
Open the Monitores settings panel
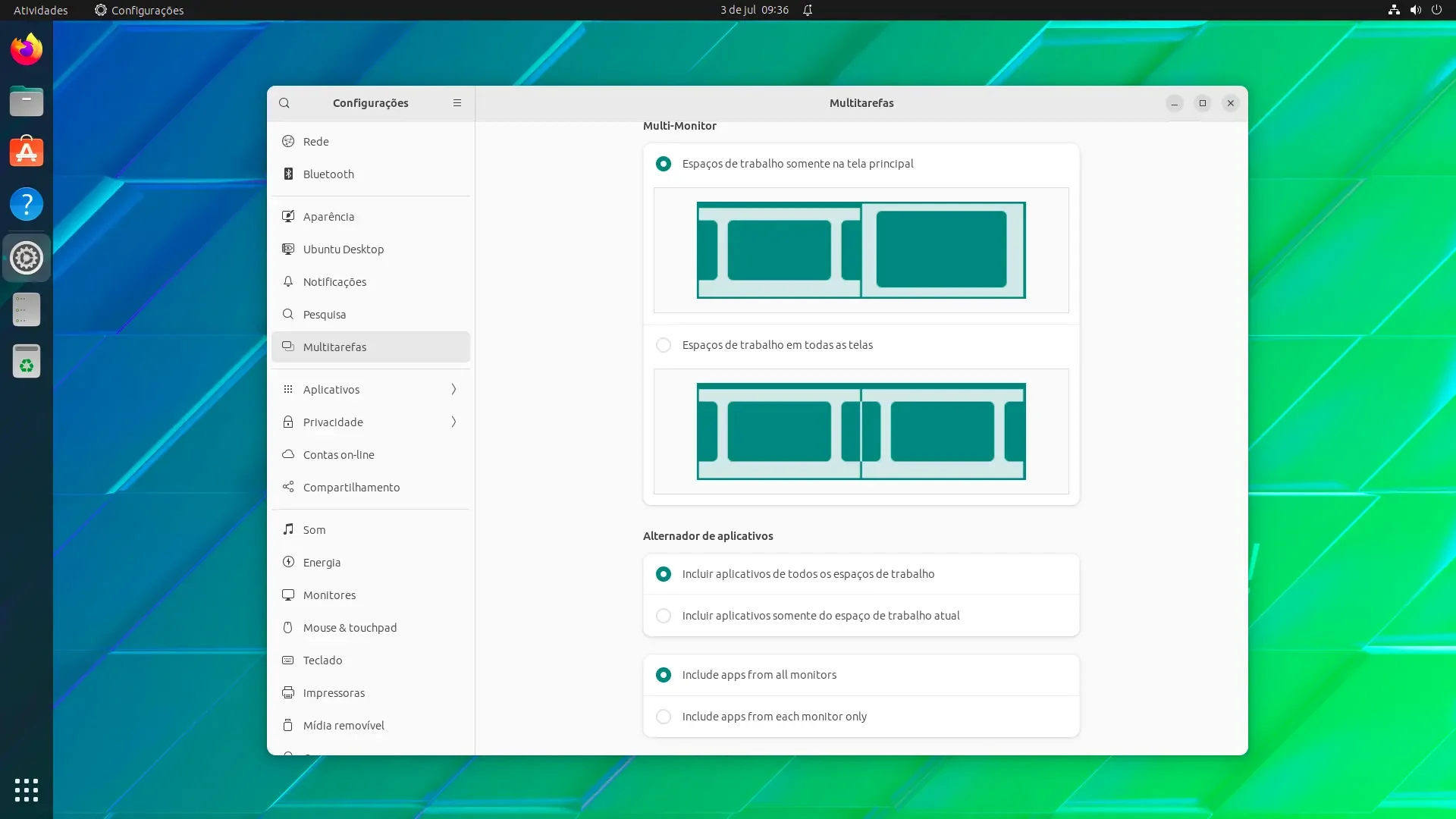coord(371,595)
